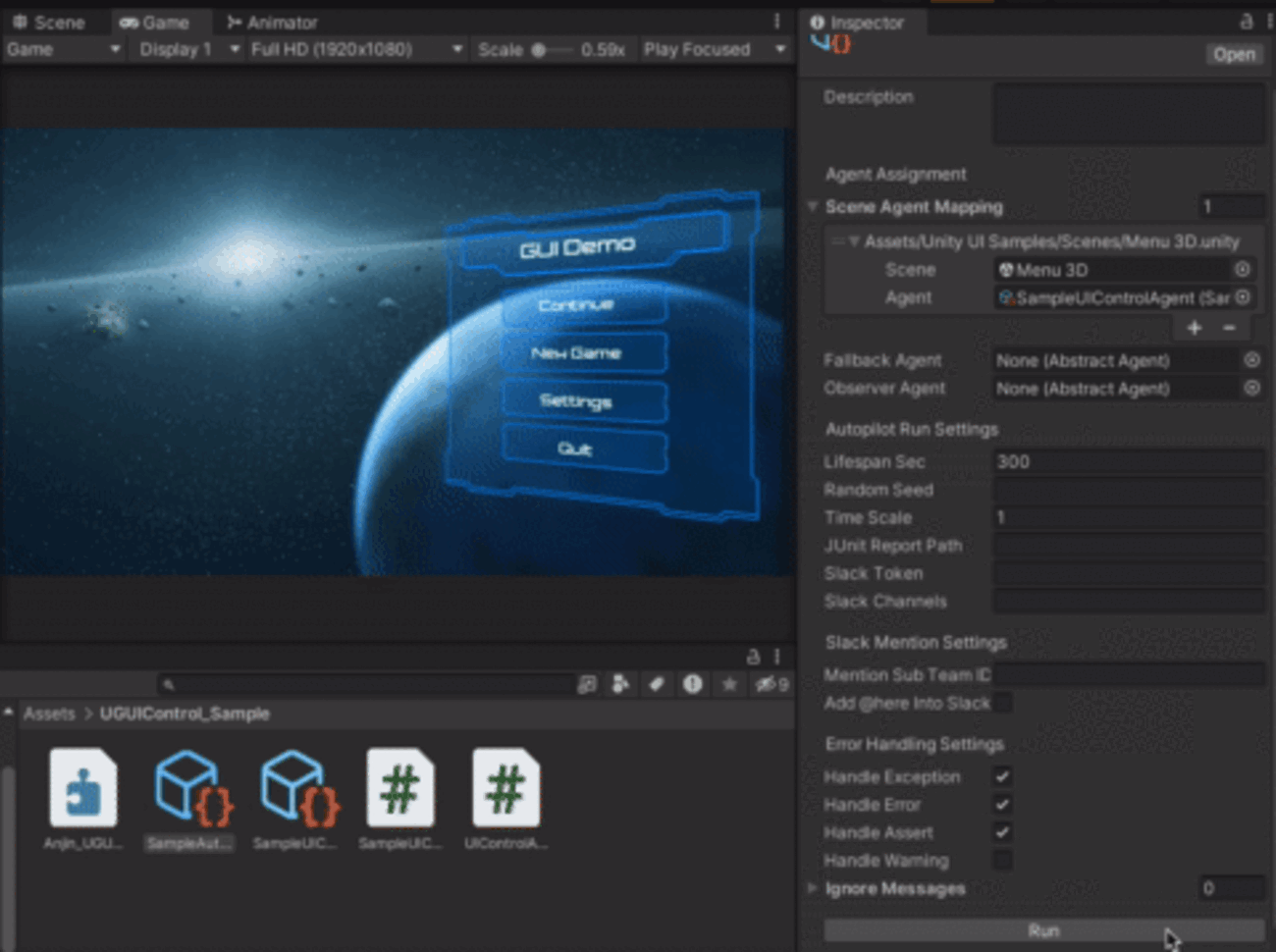Viewport: 1276px width, 952px height.
Task: Enable the Handle Warning checkbox
Action: click(x=1001, y=861)
